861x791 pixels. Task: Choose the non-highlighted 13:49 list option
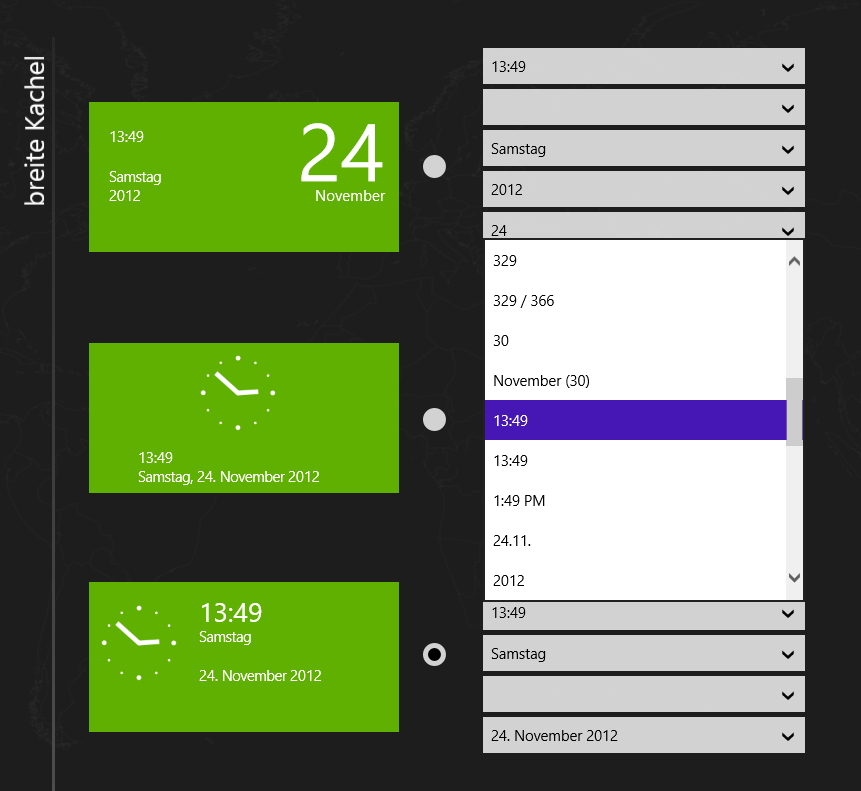635,460
